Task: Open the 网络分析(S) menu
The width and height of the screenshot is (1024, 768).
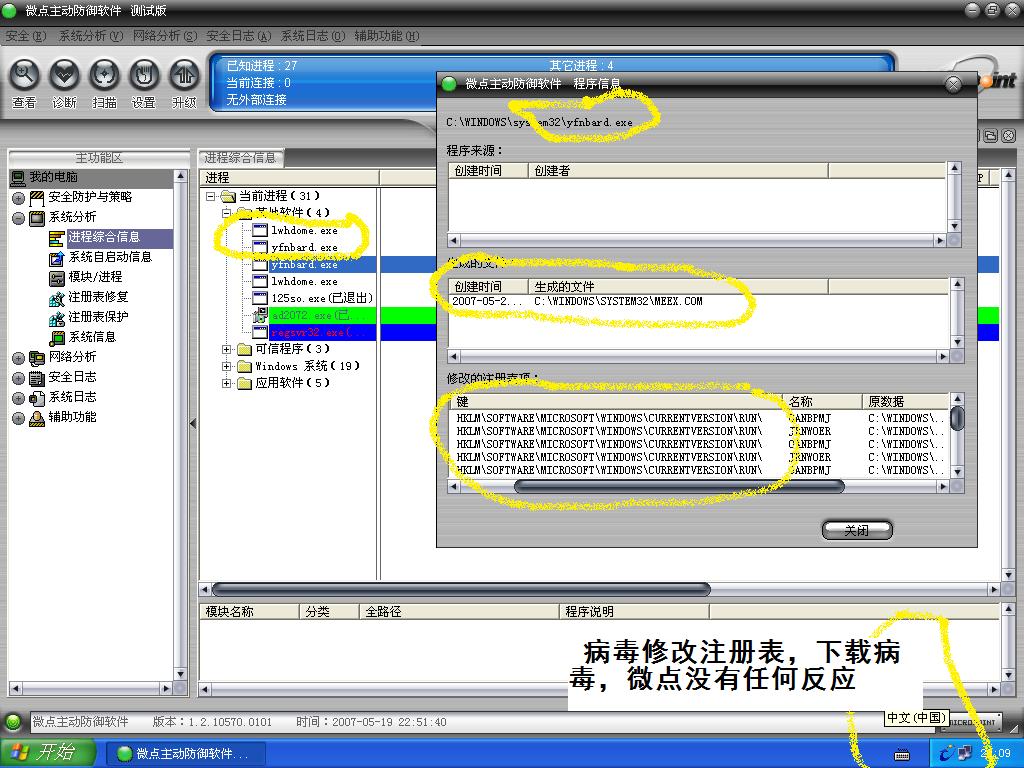Action: pos(165,36)
